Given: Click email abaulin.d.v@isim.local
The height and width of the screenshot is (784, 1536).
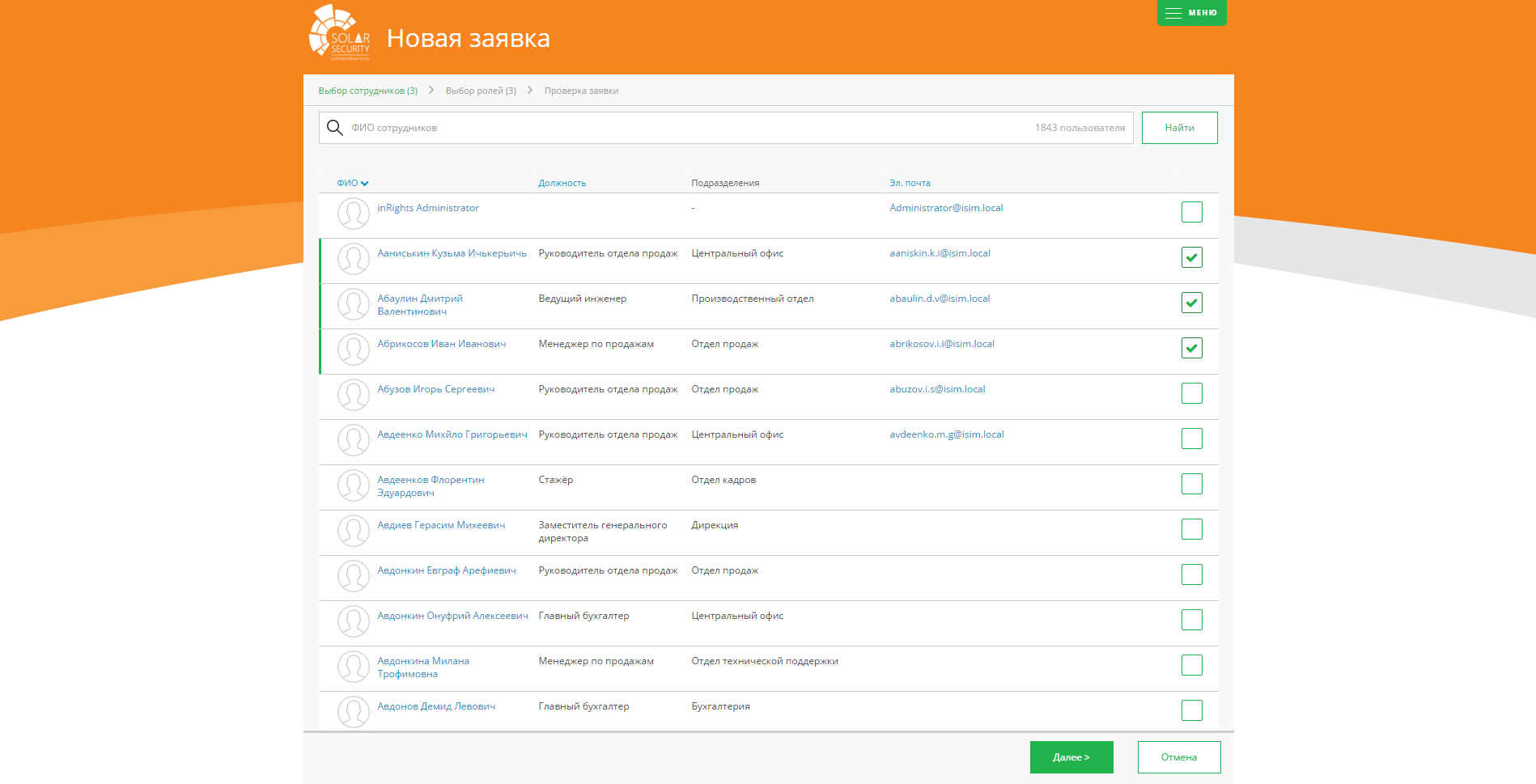Looking at the screenshot, I should pos(940,299).
